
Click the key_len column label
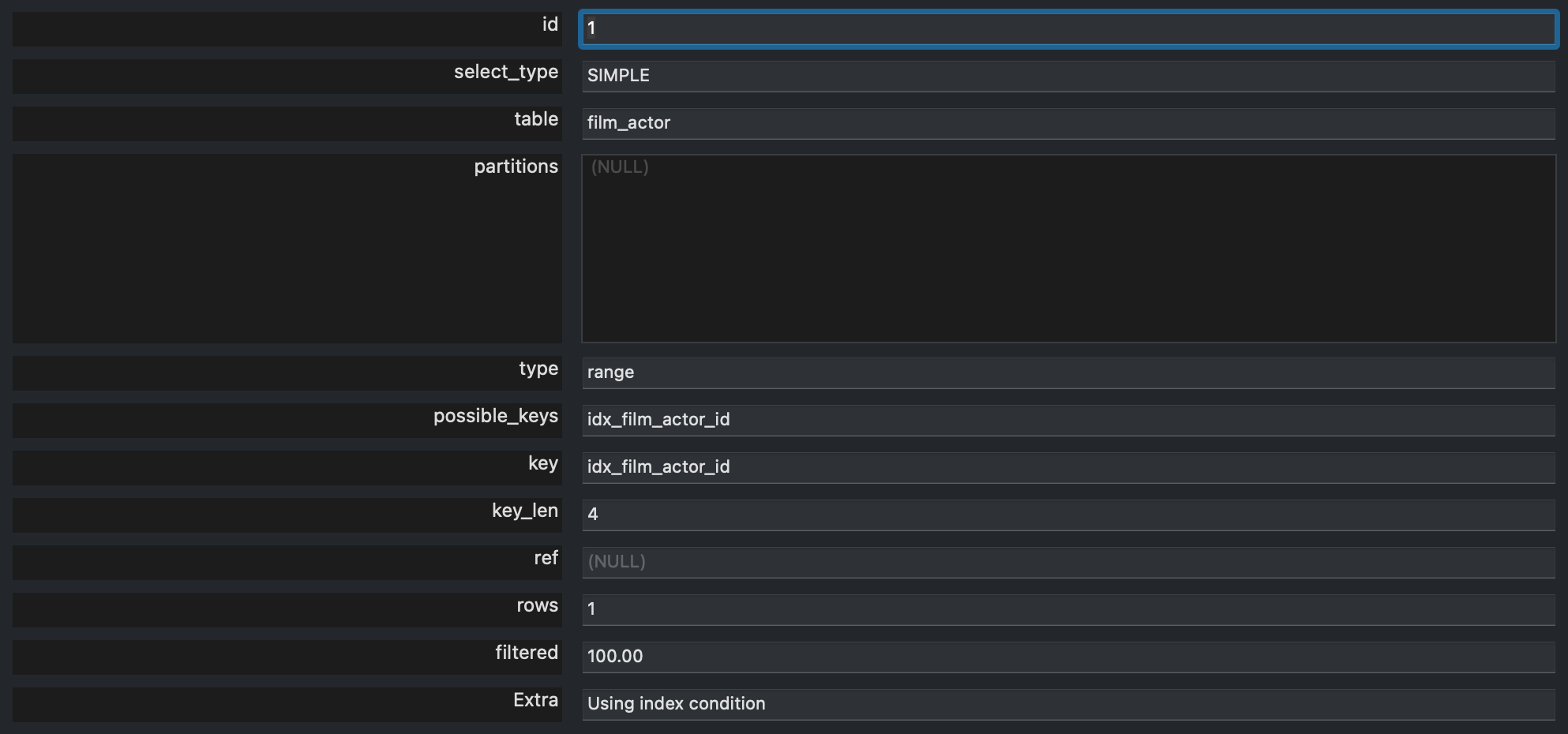(x=524, y=511)
